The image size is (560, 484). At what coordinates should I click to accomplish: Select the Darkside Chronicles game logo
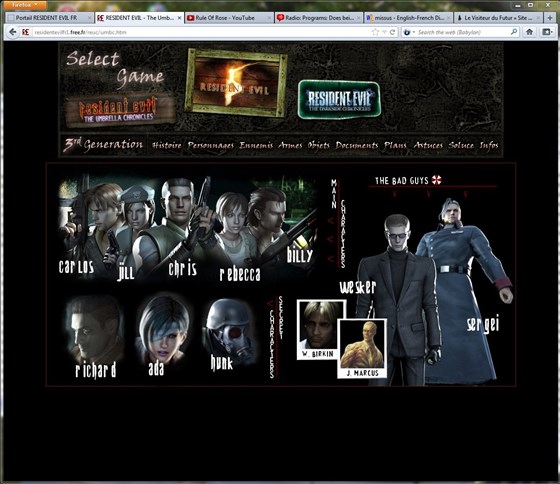pos(339,99)
